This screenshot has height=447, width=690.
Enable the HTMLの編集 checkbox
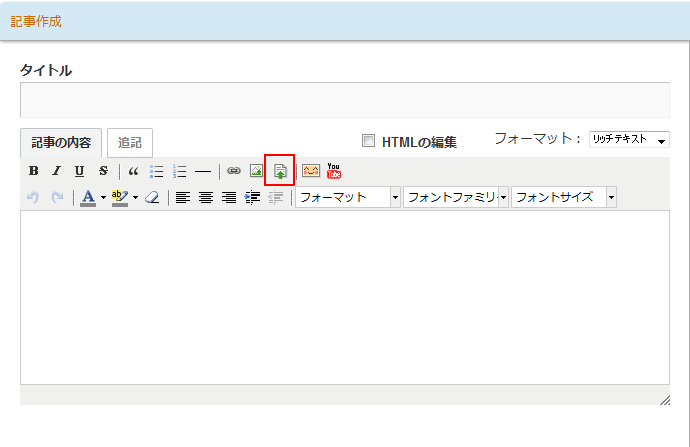click(x=368, y=141)
